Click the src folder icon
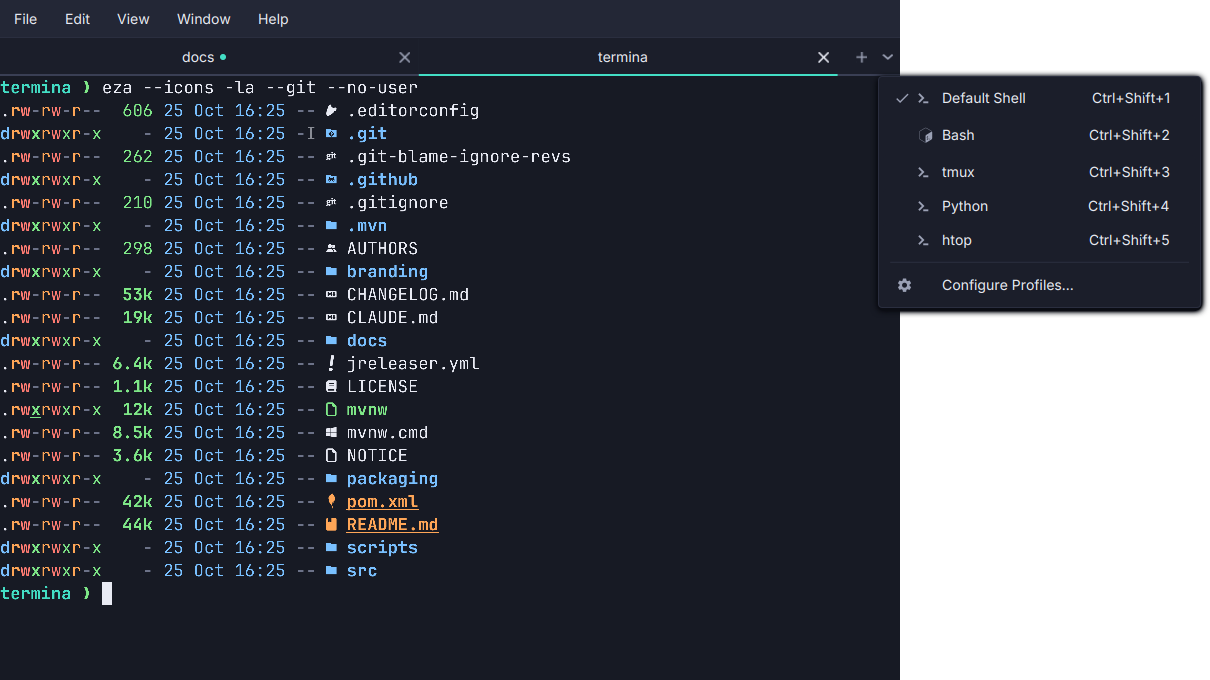This screenshot has height=680, width=1210. [332, 570]
